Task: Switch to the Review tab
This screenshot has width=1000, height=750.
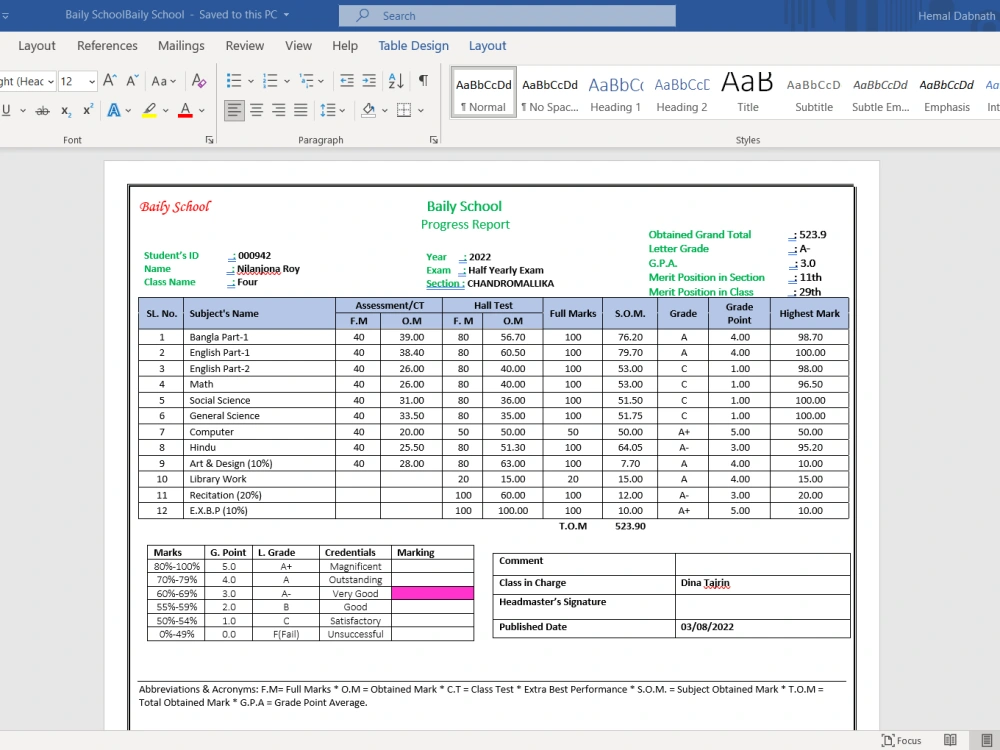Action: coord(244,46)
